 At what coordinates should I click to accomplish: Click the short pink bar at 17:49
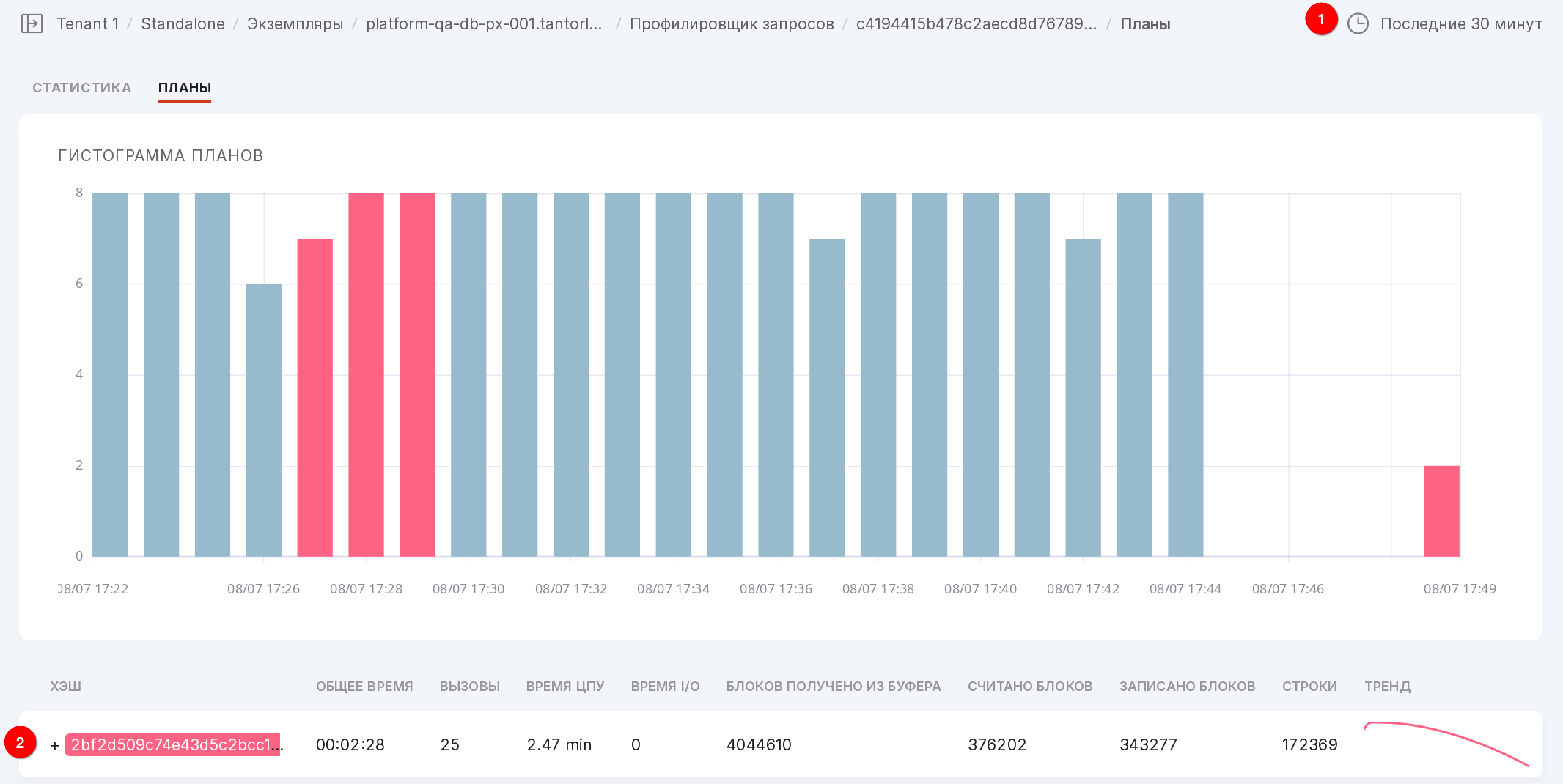coord(1441,511)
